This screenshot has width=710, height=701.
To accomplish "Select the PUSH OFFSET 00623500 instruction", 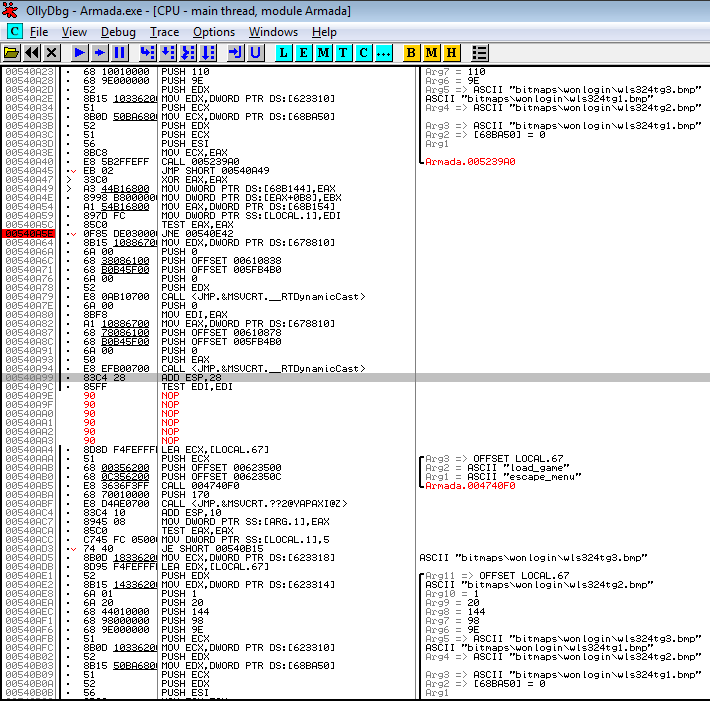I will pyautogui.click(x=221, y=468).
